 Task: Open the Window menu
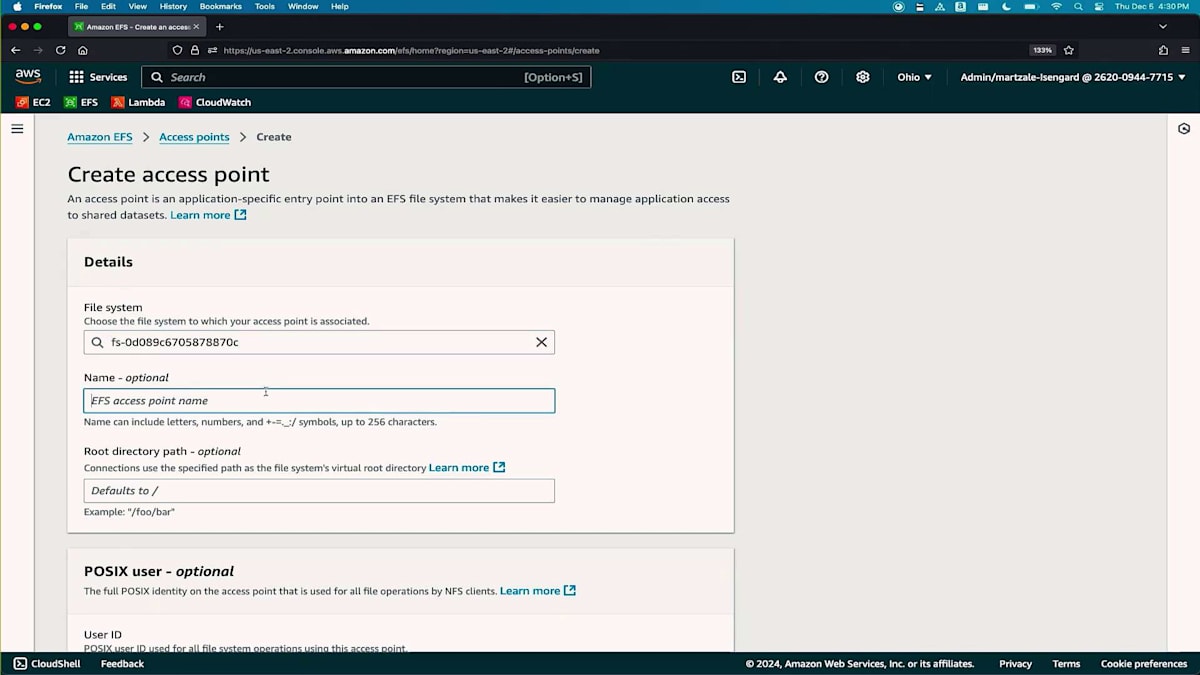click(x=303, y=6)
